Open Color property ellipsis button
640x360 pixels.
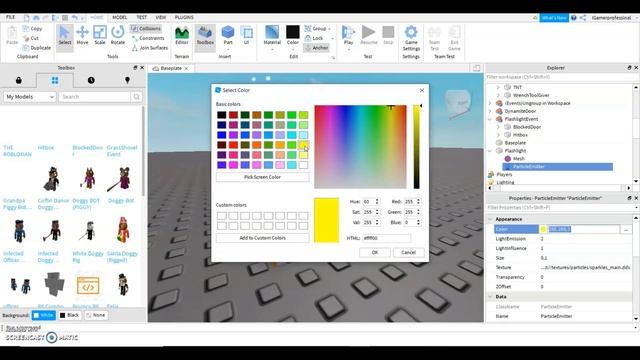(x=626, y=229)
